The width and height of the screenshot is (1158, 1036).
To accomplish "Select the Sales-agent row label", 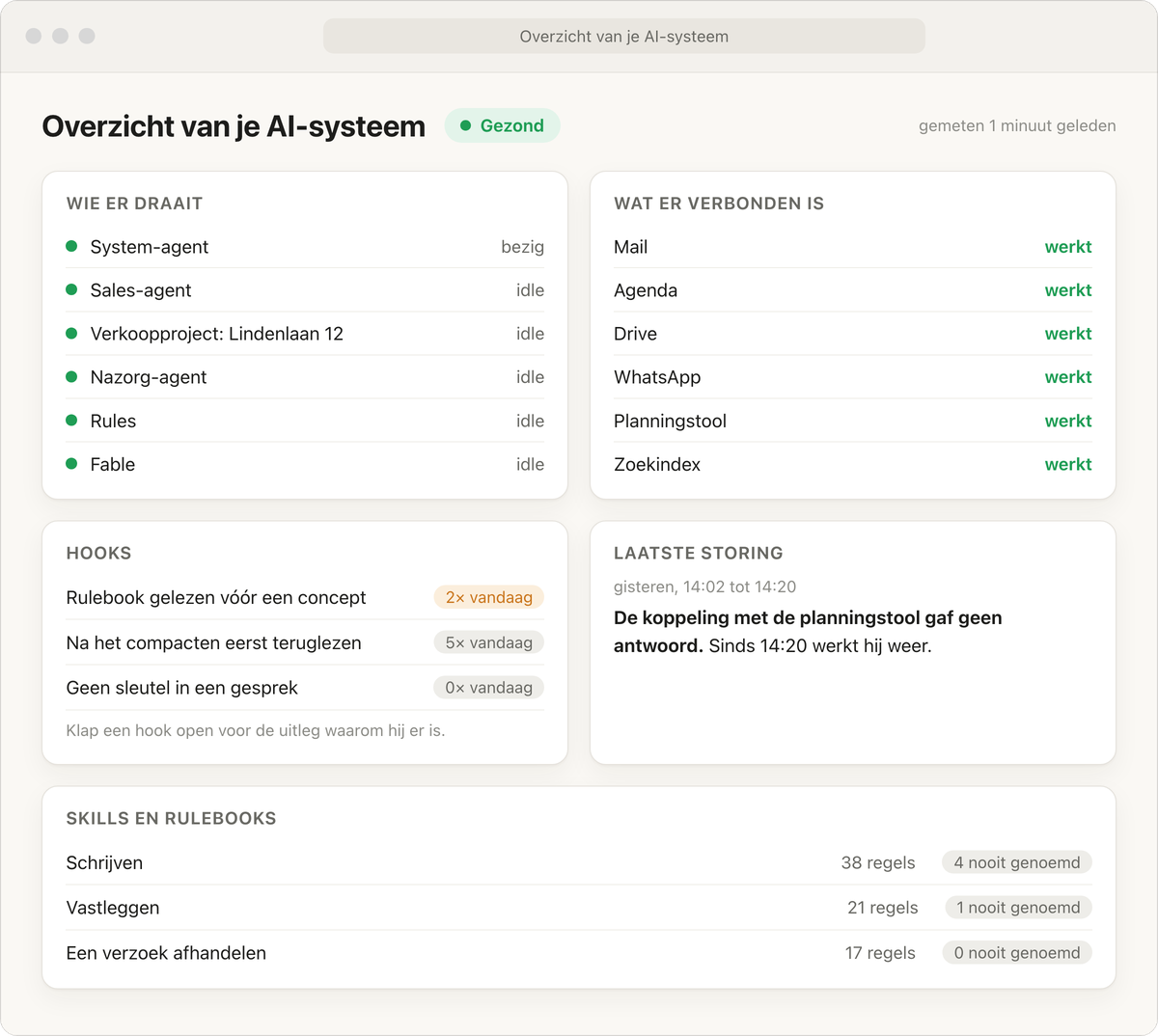I will pos(141,290).
